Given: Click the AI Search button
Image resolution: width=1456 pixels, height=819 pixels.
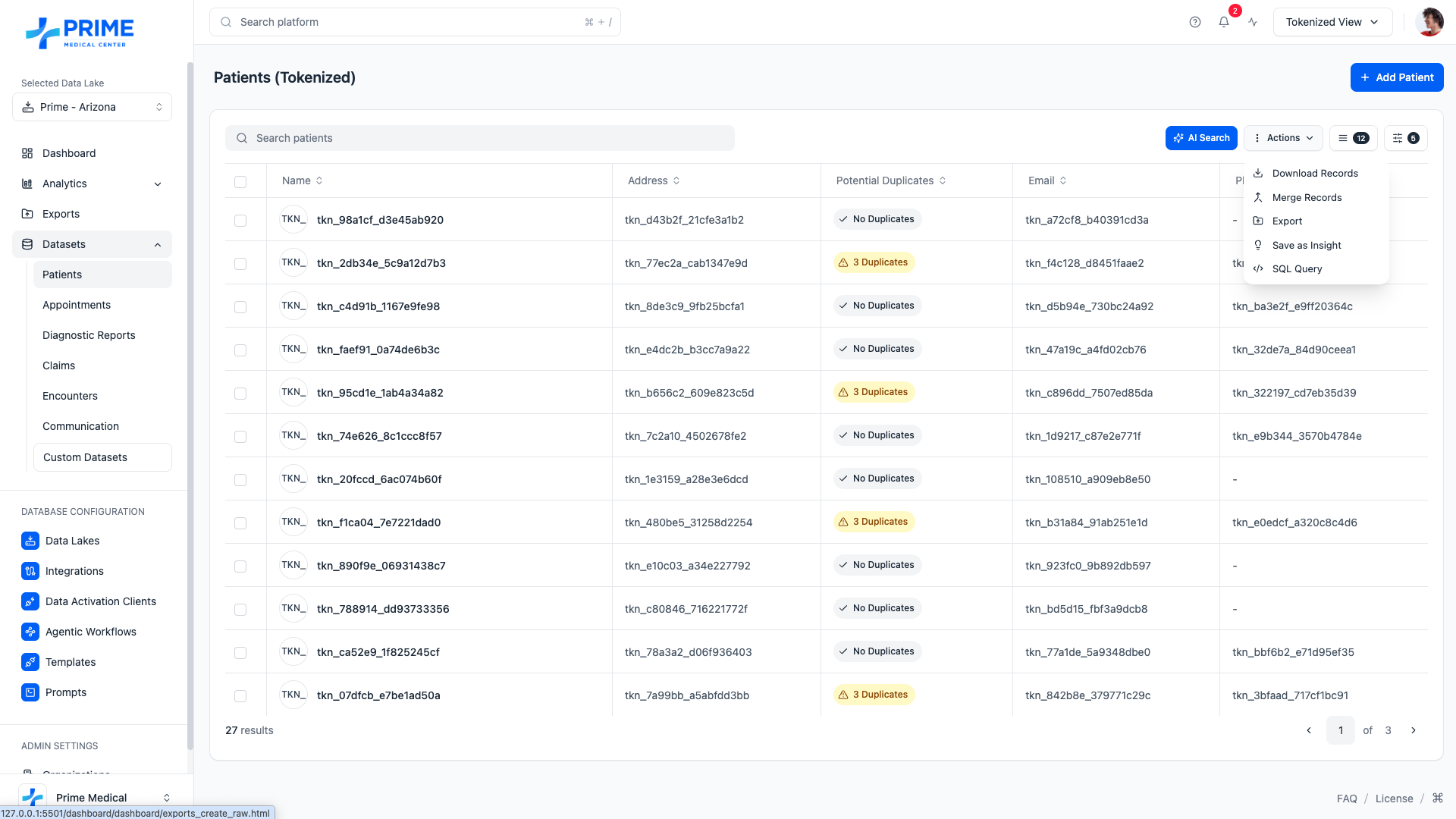Looking at the screenshot, I should (1201, 138).
